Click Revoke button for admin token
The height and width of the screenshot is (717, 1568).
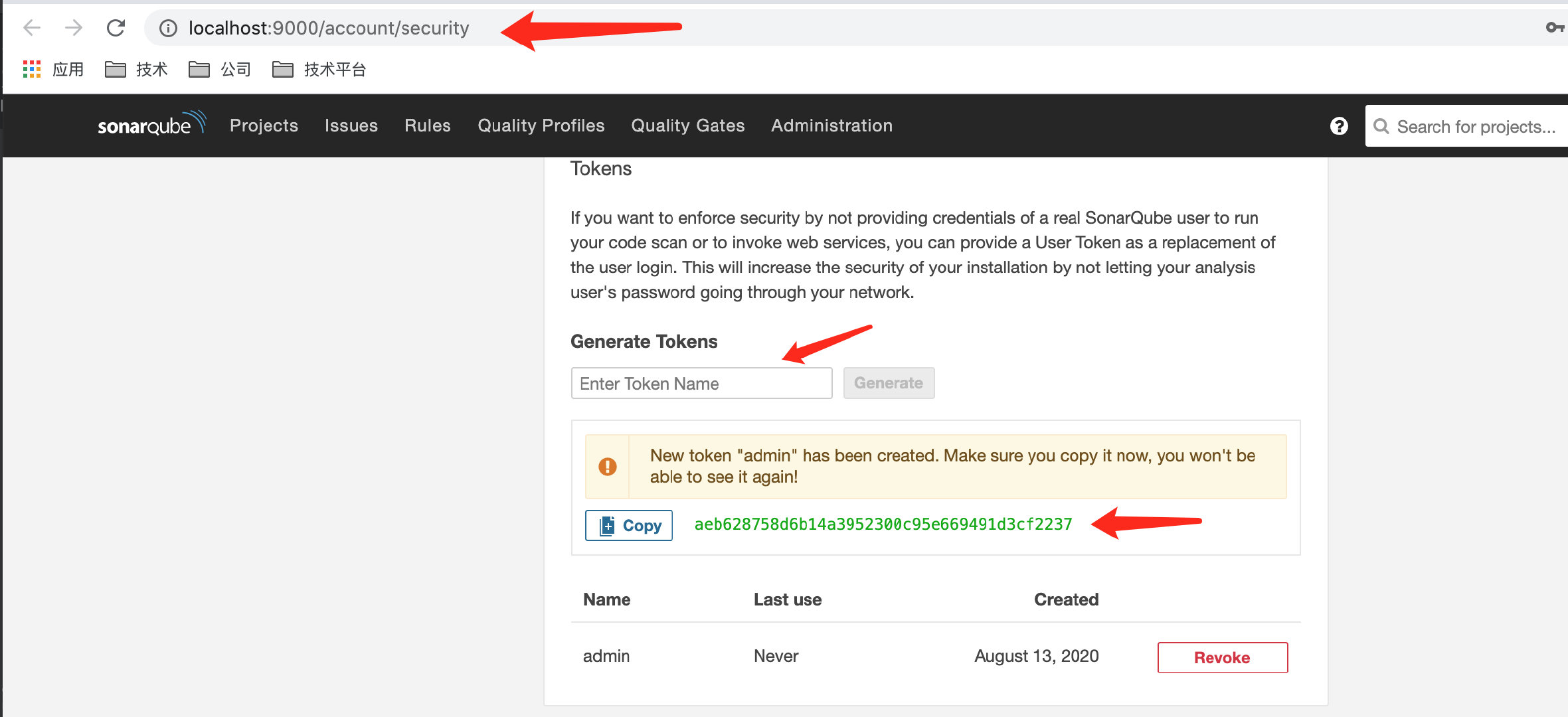pyautogui.click(x=1222, y=657)
